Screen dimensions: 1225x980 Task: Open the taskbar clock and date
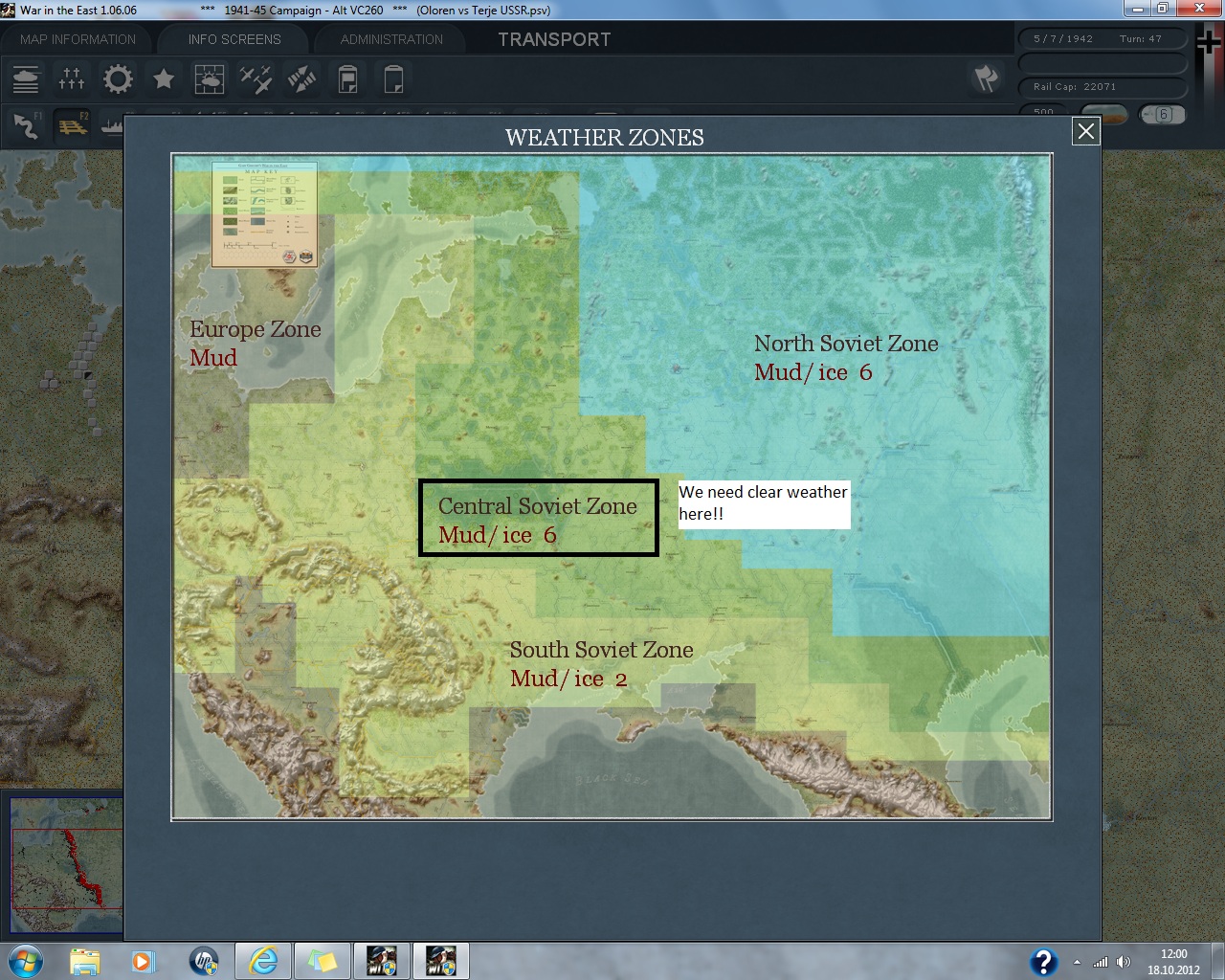click(x=1173, y=961)
